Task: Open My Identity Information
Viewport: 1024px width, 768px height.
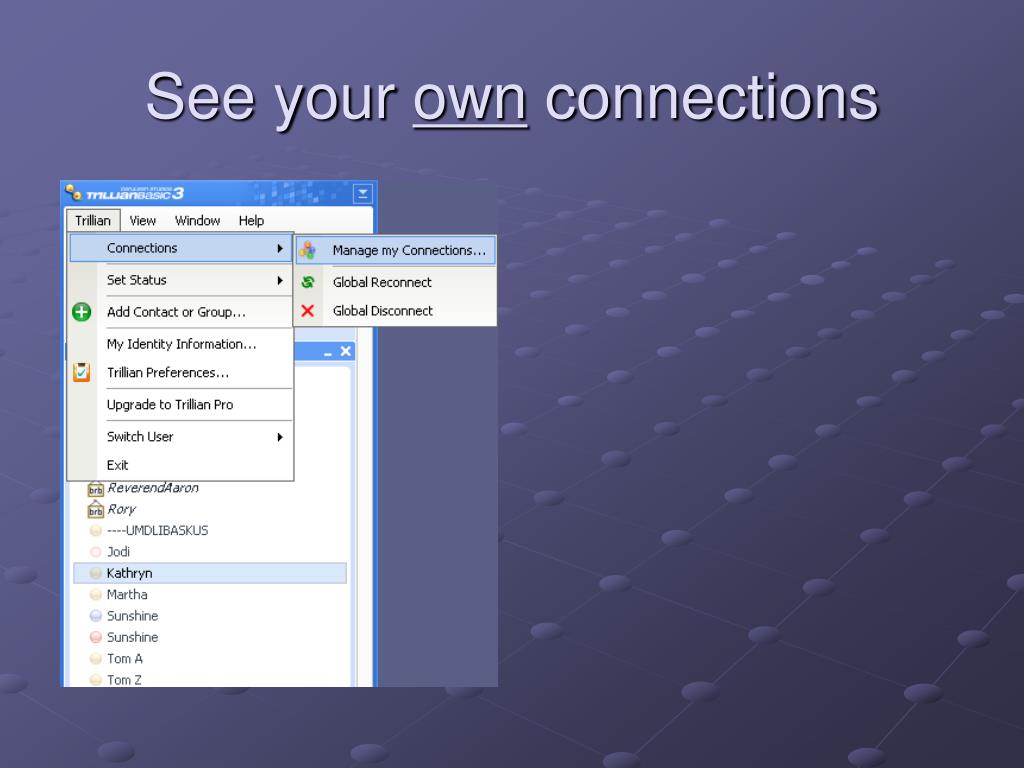Action: pos(180,344)
